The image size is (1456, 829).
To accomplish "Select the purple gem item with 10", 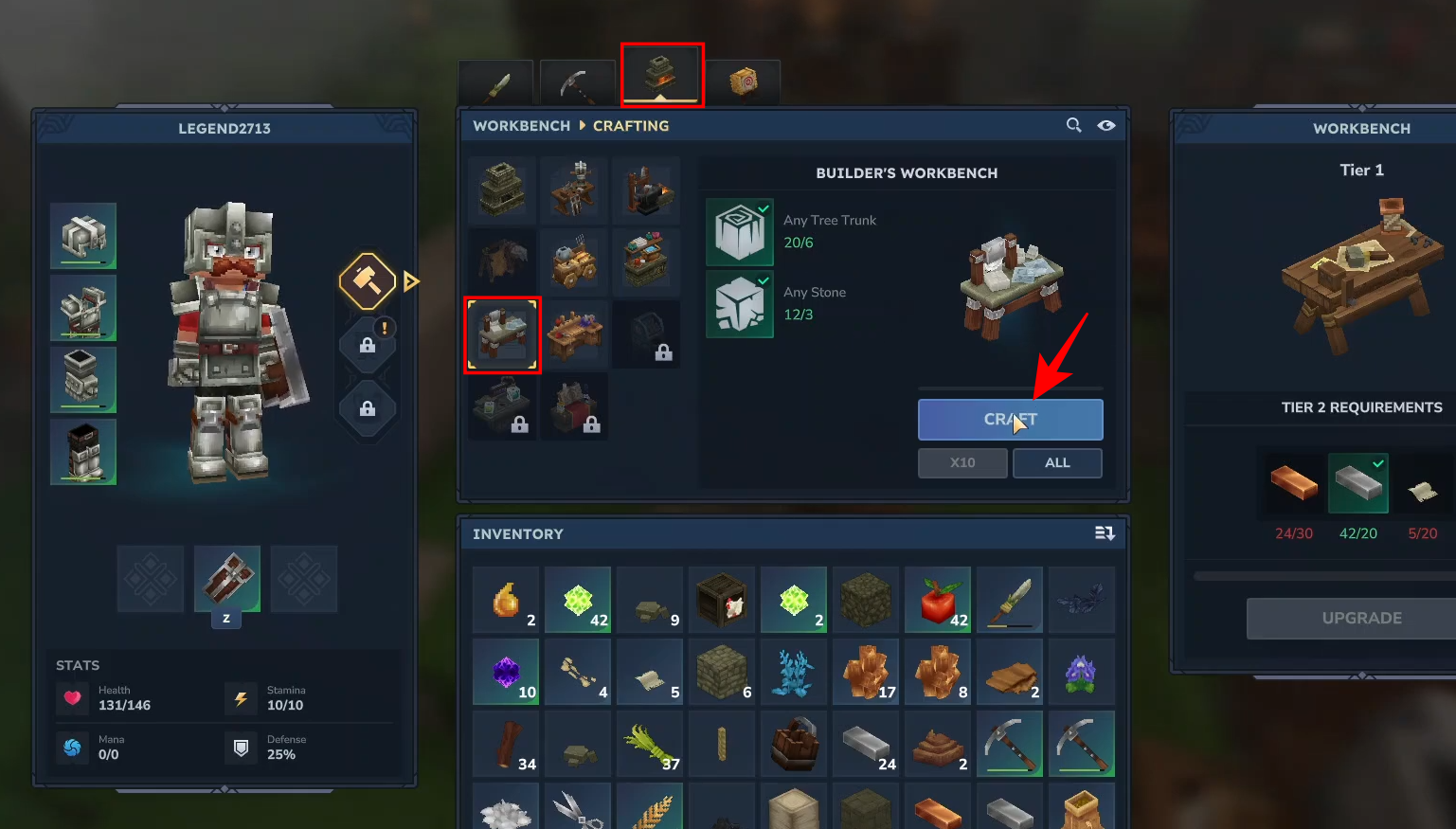I will click(506, 672).
